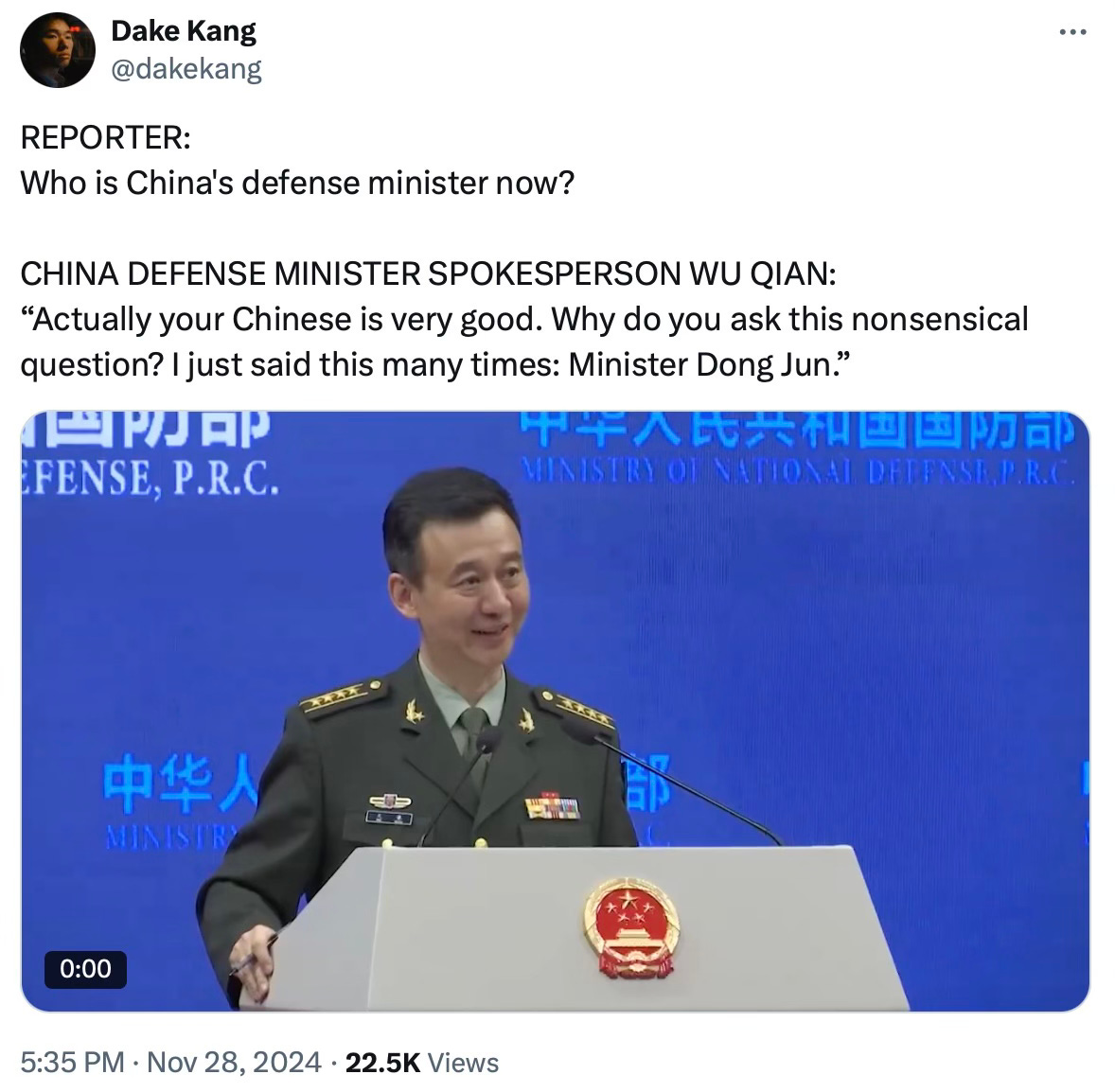Click the WU QIAN spokesperson heading line
Image resolution: width=1115 pixels, height=1092 pixels.
428,273
